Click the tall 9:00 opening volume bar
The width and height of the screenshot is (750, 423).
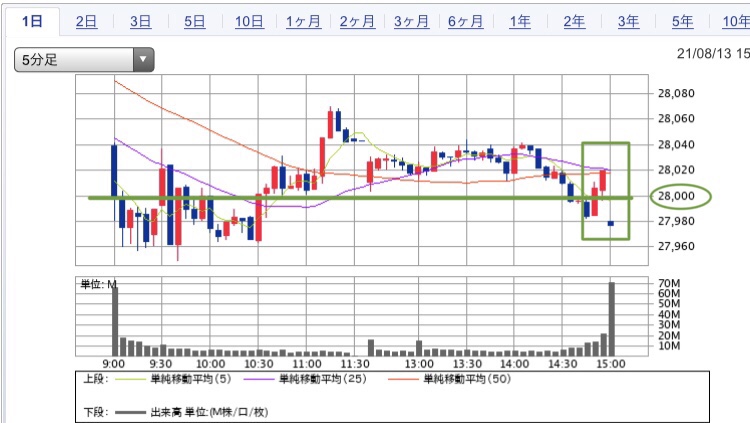point(115,322)
